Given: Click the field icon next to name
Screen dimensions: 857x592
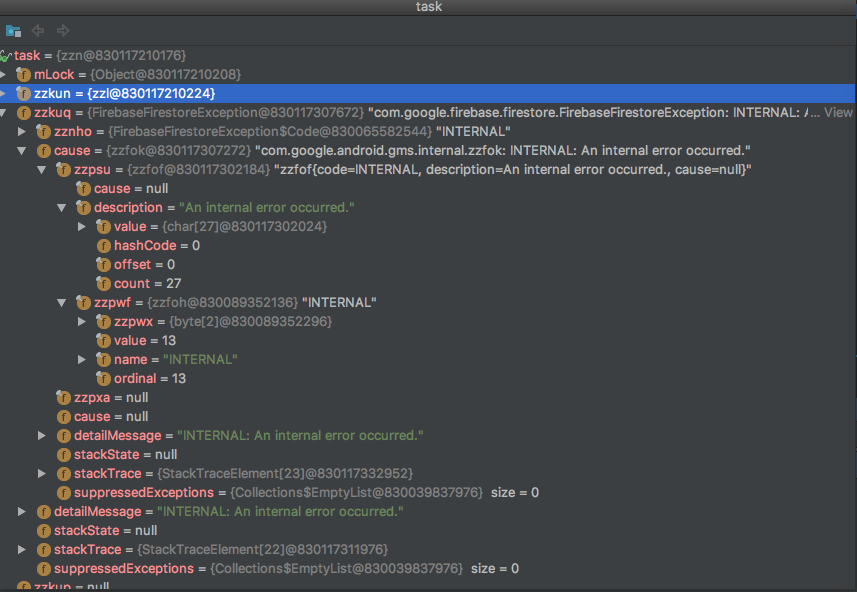Looking at the screenshot, I should (103, 360).
